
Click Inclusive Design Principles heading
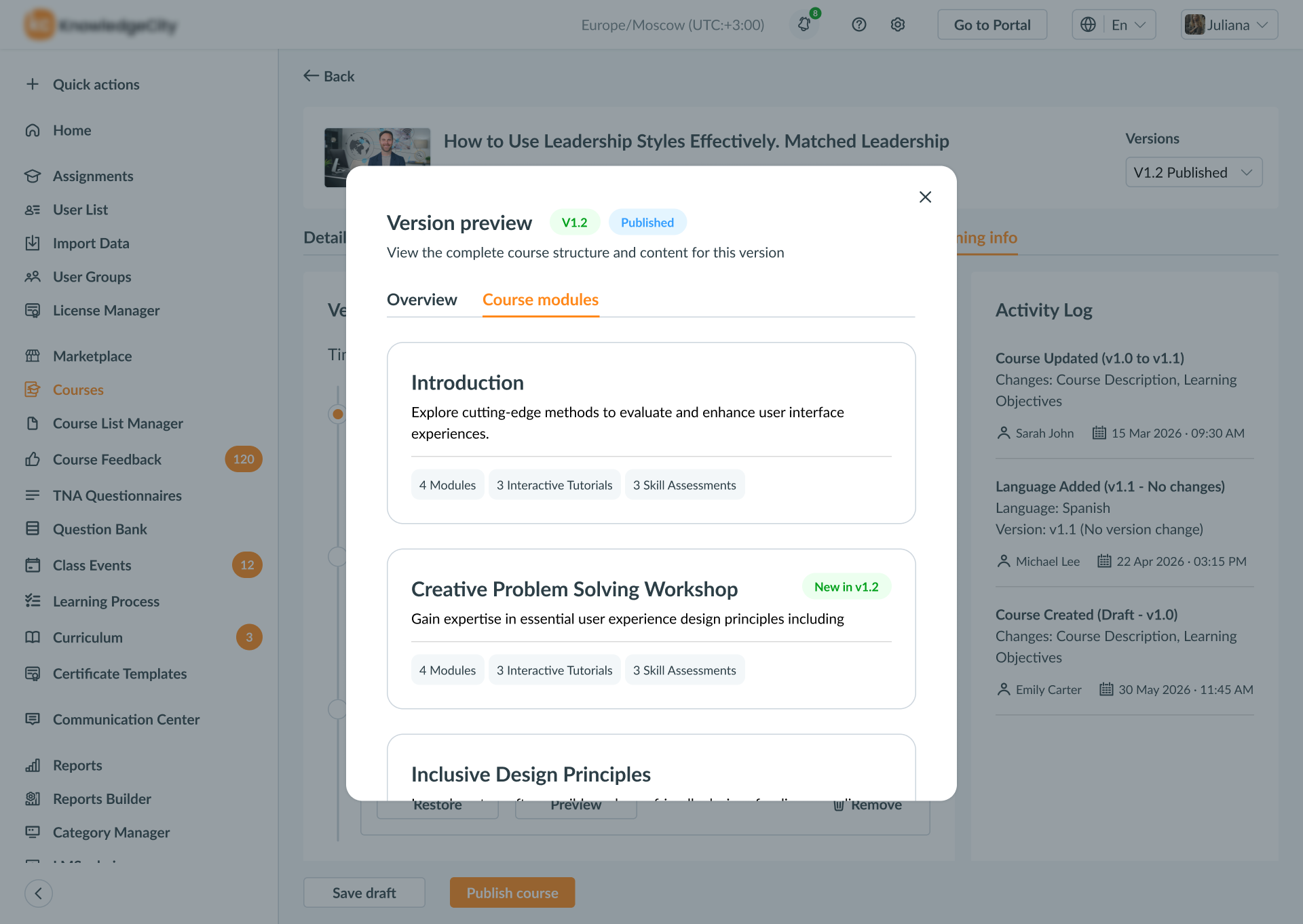(531, 774)
